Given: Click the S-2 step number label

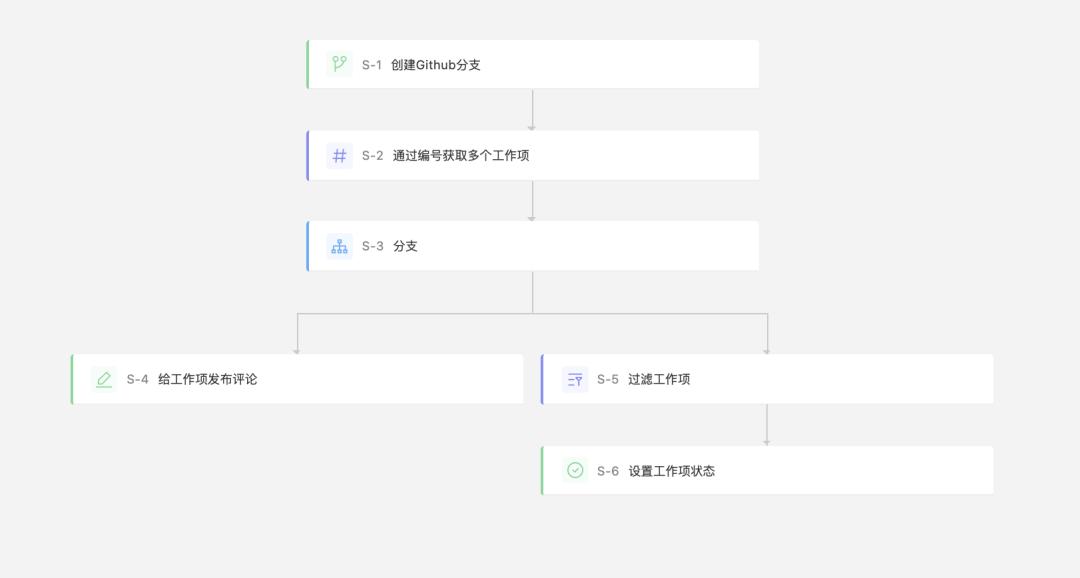Looking at the screenshot, I should [372, 155].
